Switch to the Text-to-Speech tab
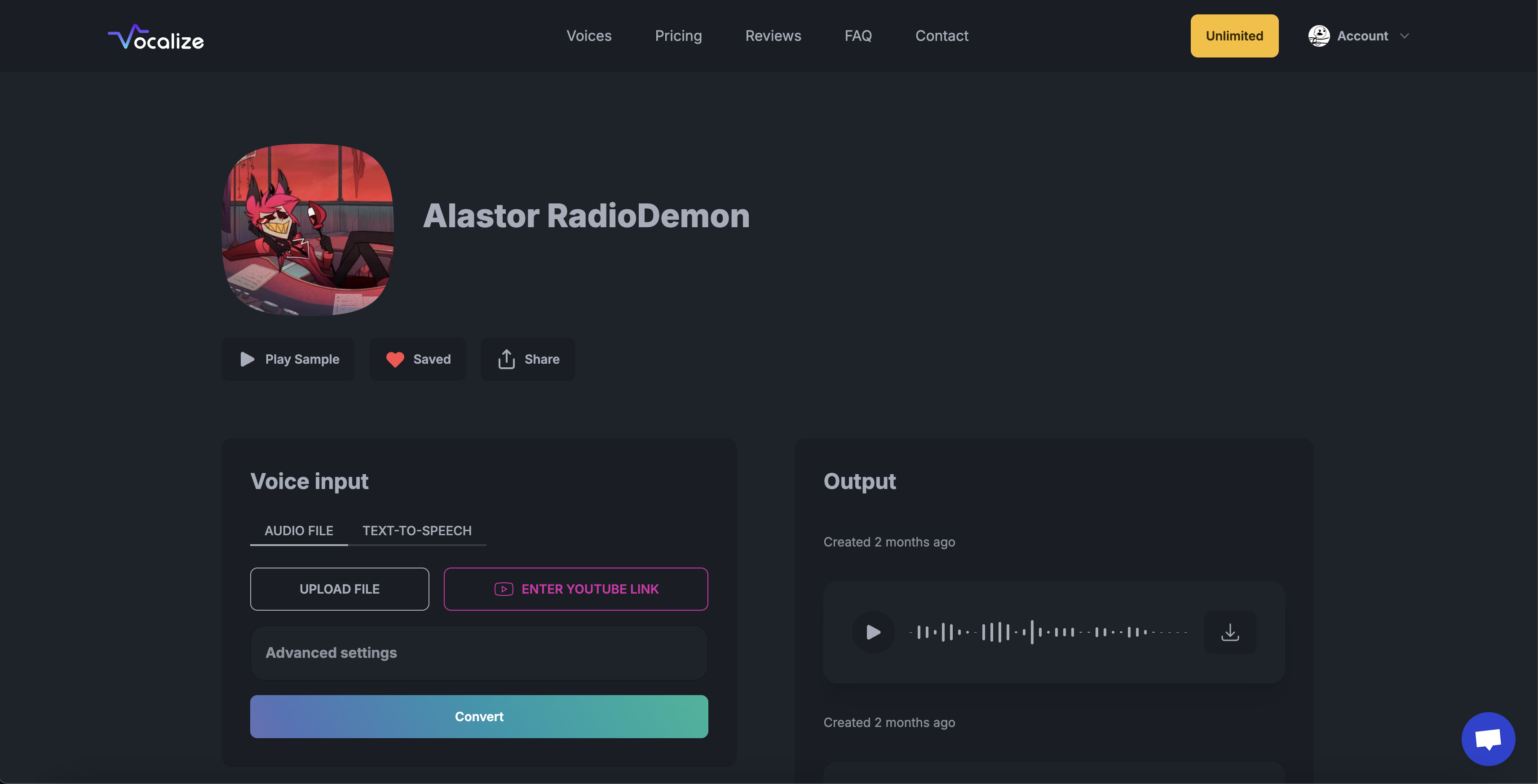This screenshot has width=1538, height=784. click(417, 530)
